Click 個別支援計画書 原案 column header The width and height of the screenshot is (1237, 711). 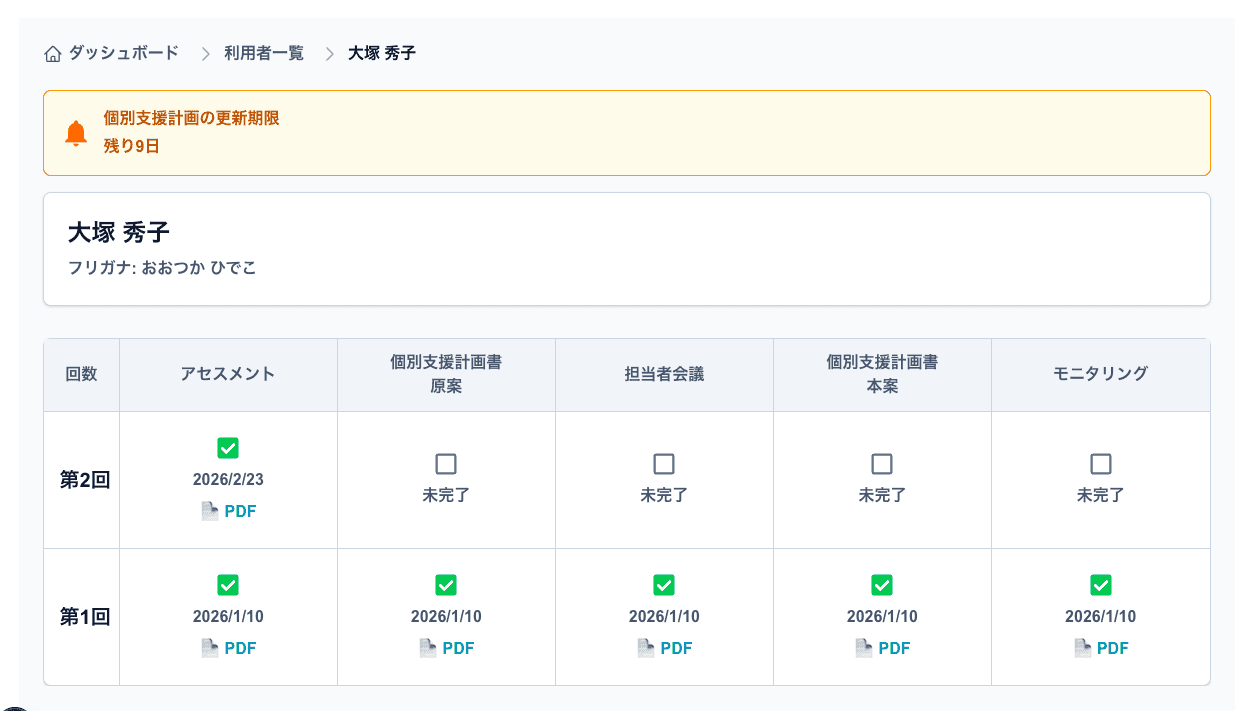tap(446, 374)
